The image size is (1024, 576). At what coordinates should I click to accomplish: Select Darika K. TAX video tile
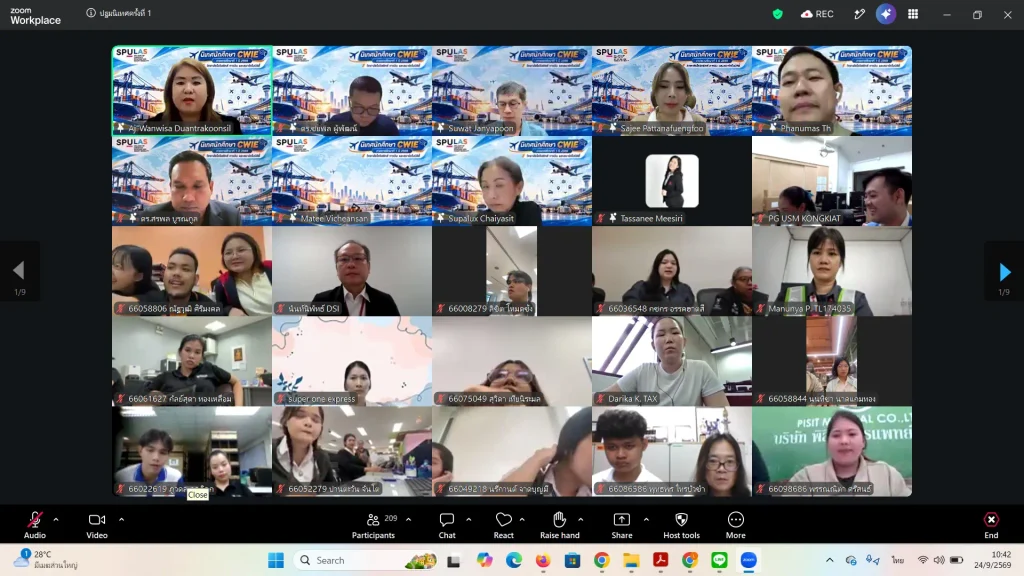(x=672, y=361)
